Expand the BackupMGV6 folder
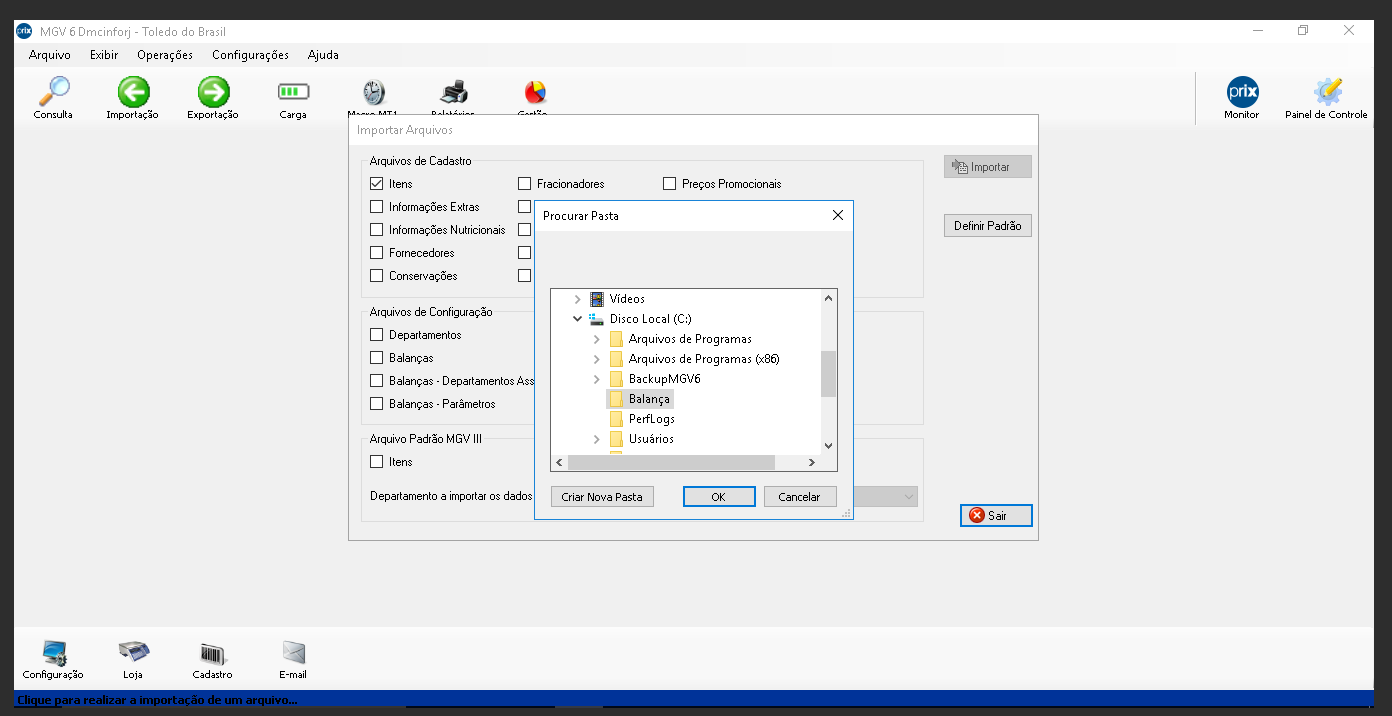This screenshot has width=1392, height=716. 597,379
